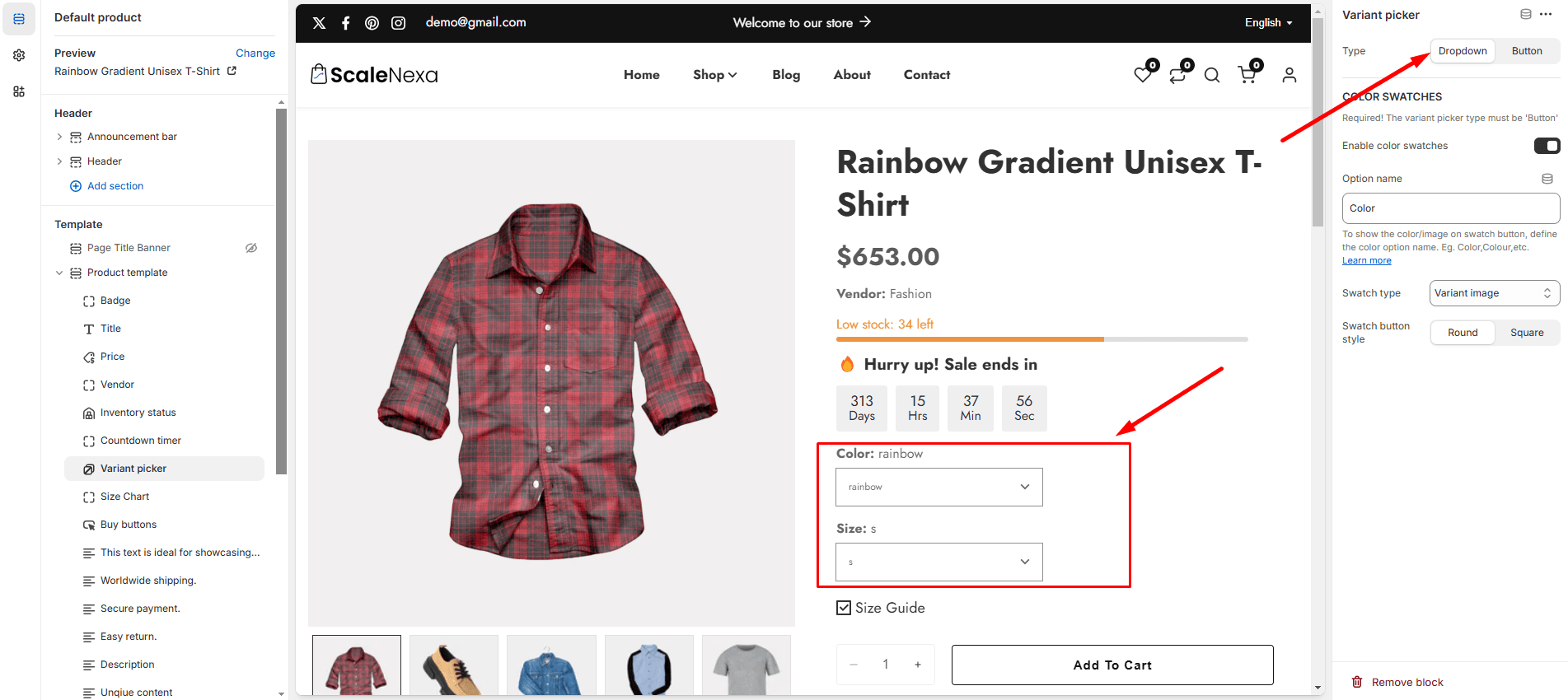Viewport: 1568px width, 700px height.
Task: Click the account user icon
Action: point(1290,75)
